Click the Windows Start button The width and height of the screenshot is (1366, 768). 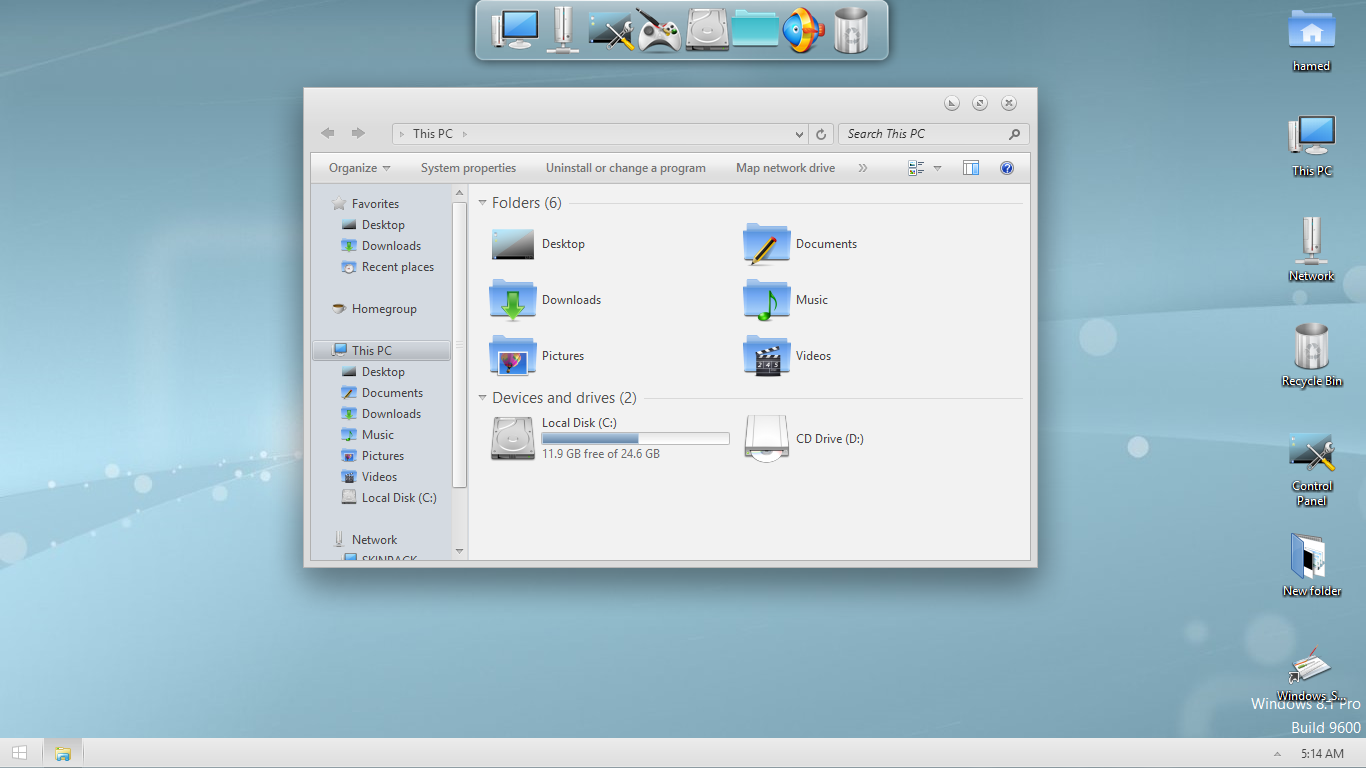pyautogui.click(x=20, y=753)
